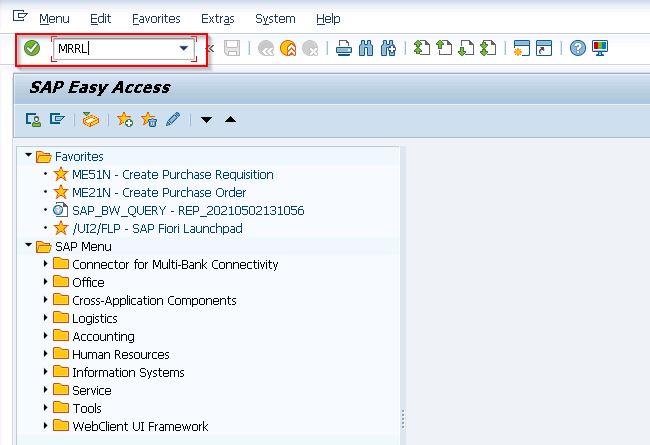Viewport: 650px width, 445px height.
Task: Select the Accounting tree label
Action: (x=103, y=336)
